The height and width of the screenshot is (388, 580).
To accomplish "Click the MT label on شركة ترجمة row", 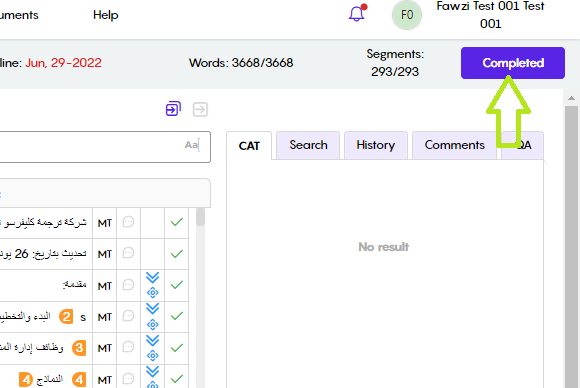I will (x=105, y=223).
